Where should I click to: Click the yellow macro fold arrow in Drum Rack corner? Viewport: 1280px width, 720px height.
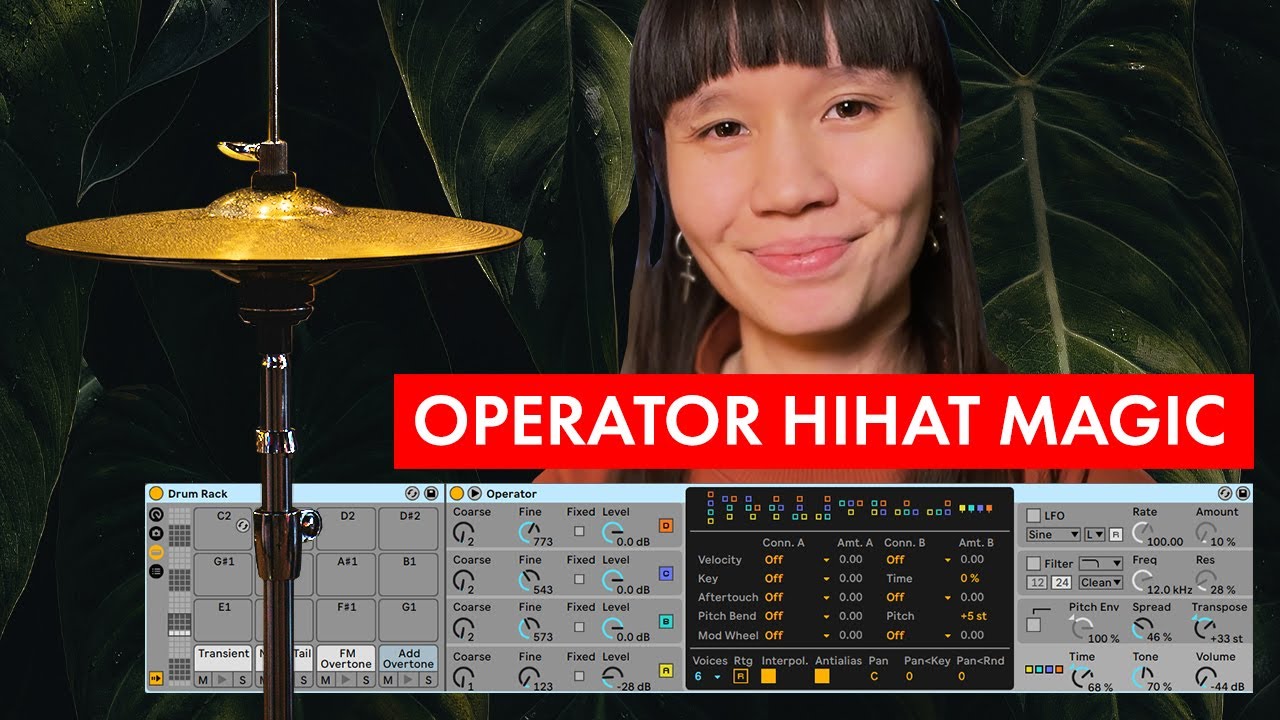155,679
